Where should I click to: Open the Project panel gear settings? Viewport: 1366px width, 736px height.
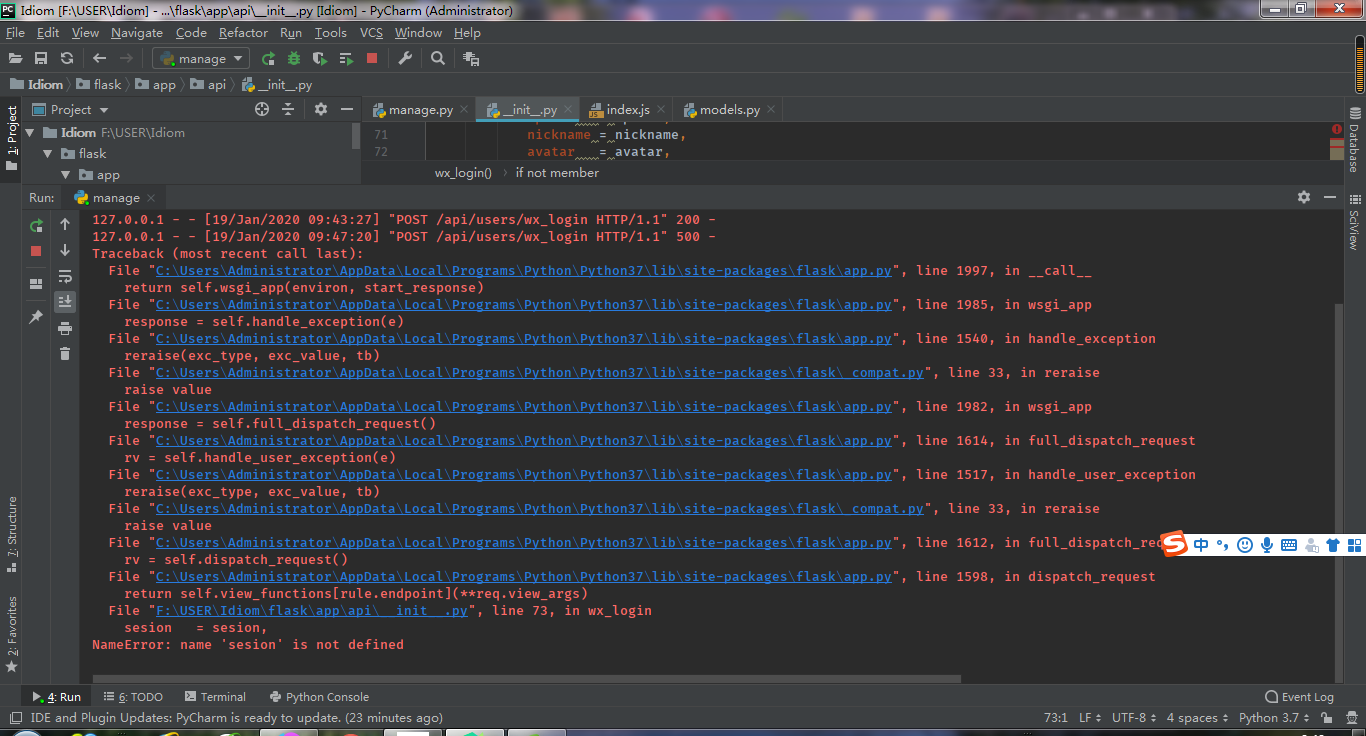point(321,109)
